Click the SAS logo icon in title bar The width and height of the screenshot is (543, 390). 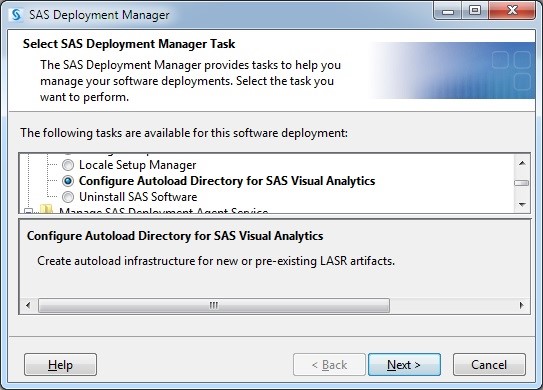[x=16, y=15]
